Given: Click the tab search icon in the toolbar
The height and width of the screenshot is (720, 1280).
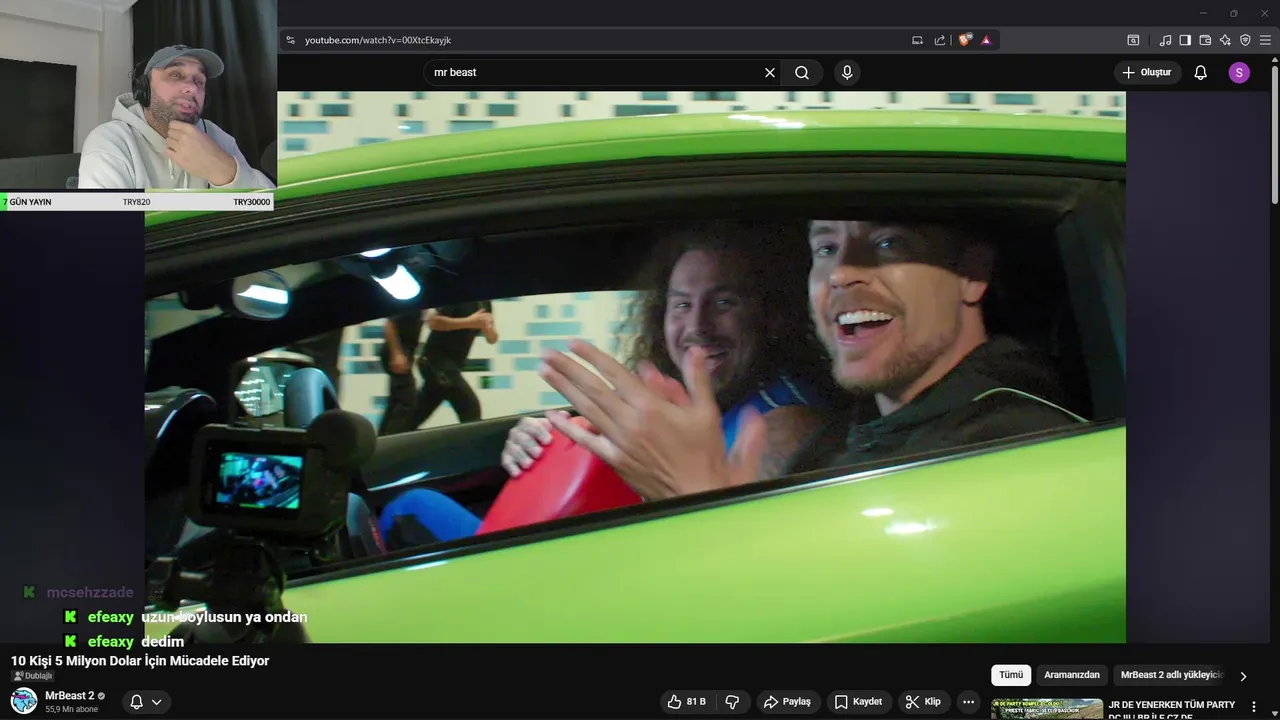Looking at the screenshot, I should point(1133,40).
